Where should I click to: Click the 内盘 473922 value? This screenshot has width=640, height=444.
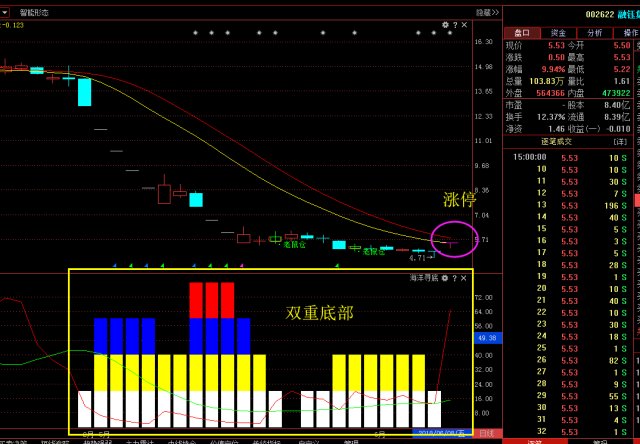point(616,93)
